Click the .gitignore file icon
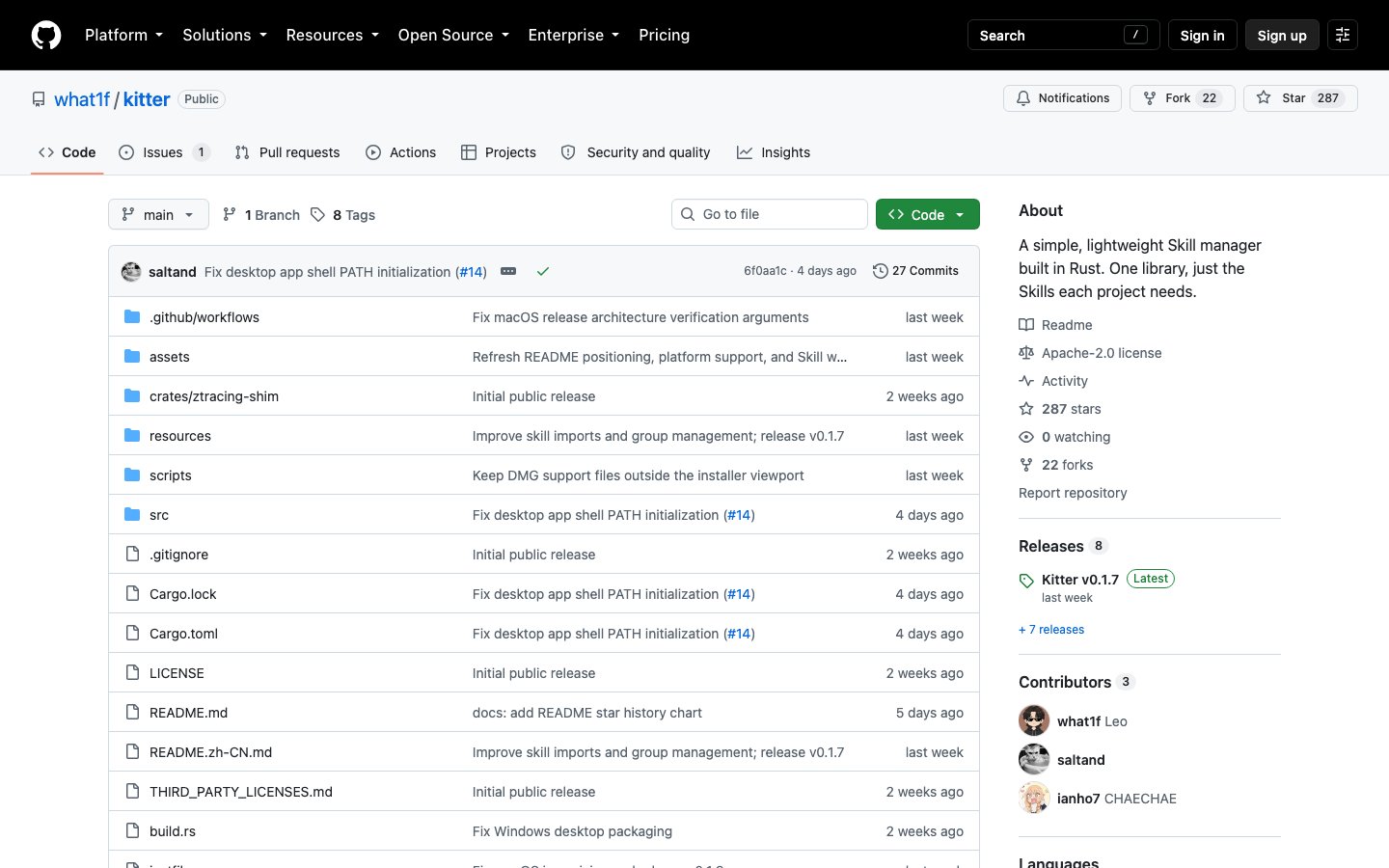This screenshot has height=868, width=1389. tap(132, 555)
